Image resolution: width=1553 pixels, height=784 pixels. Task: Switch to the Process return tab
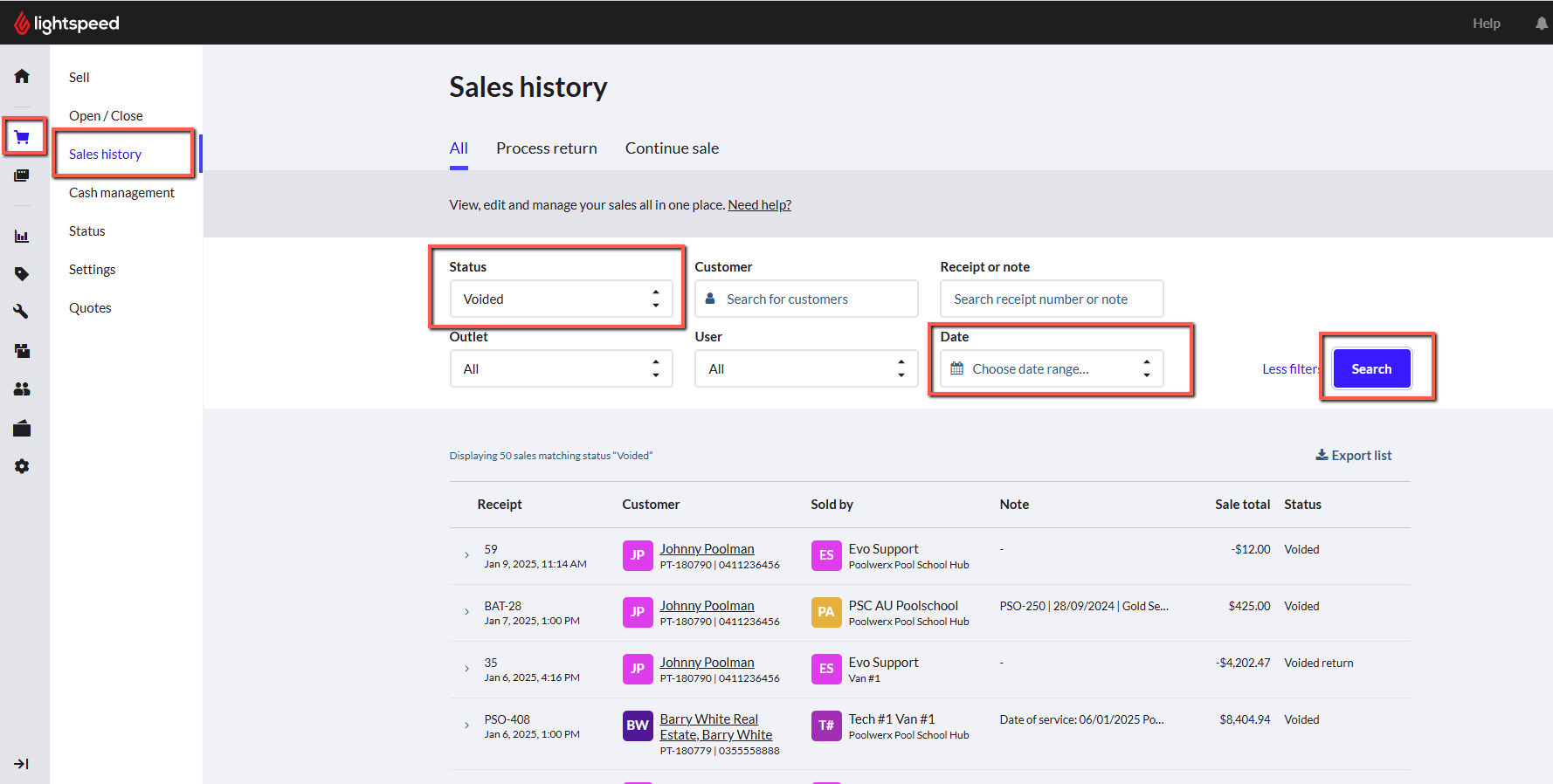pyautogui.click(x=547, y=148)
